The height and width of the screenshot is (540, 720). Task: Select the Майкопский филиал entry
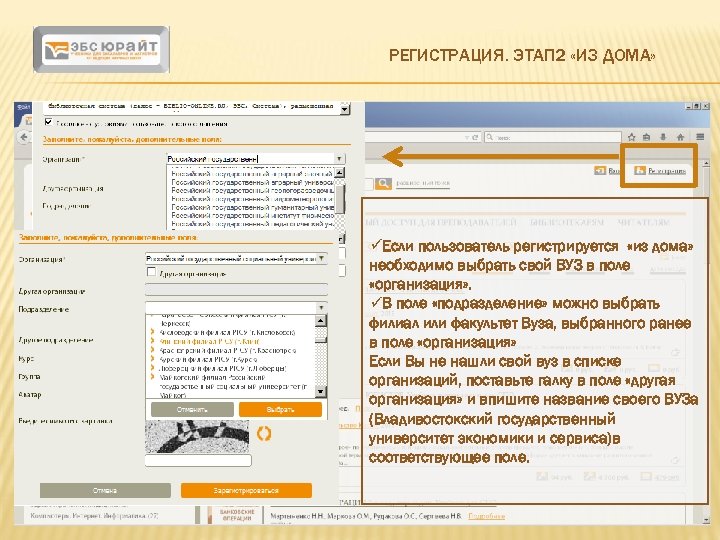pyautogui.click(x=233, y=386)
